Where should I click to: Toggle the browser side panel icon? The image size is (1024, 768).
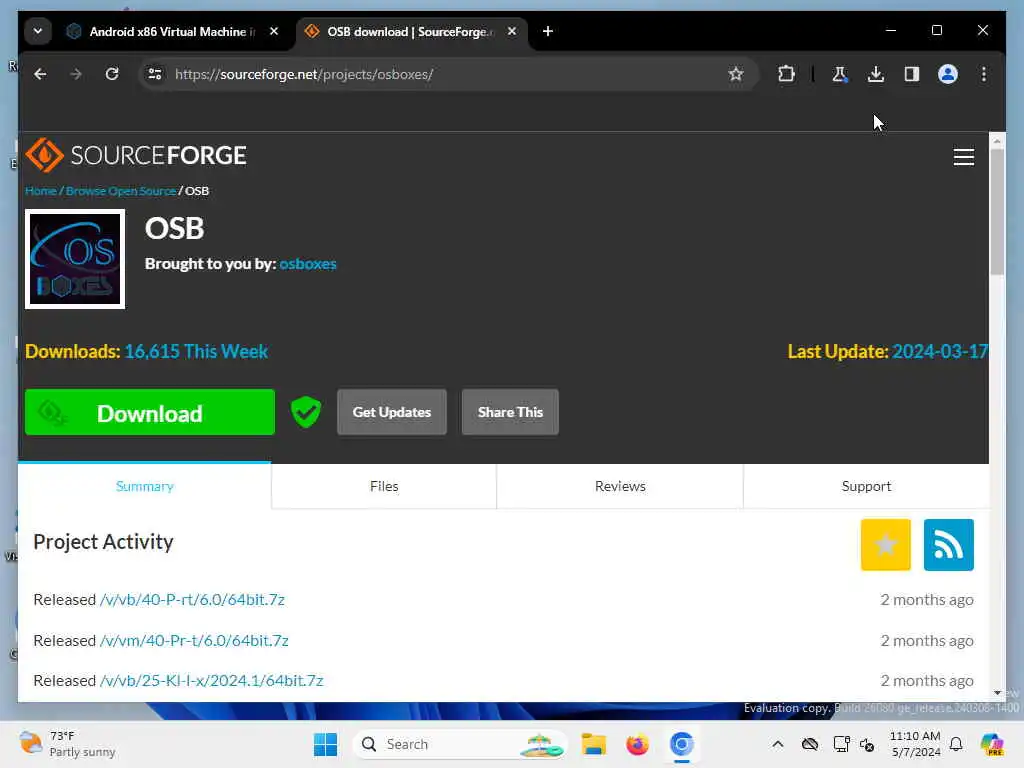pos(912,74)
